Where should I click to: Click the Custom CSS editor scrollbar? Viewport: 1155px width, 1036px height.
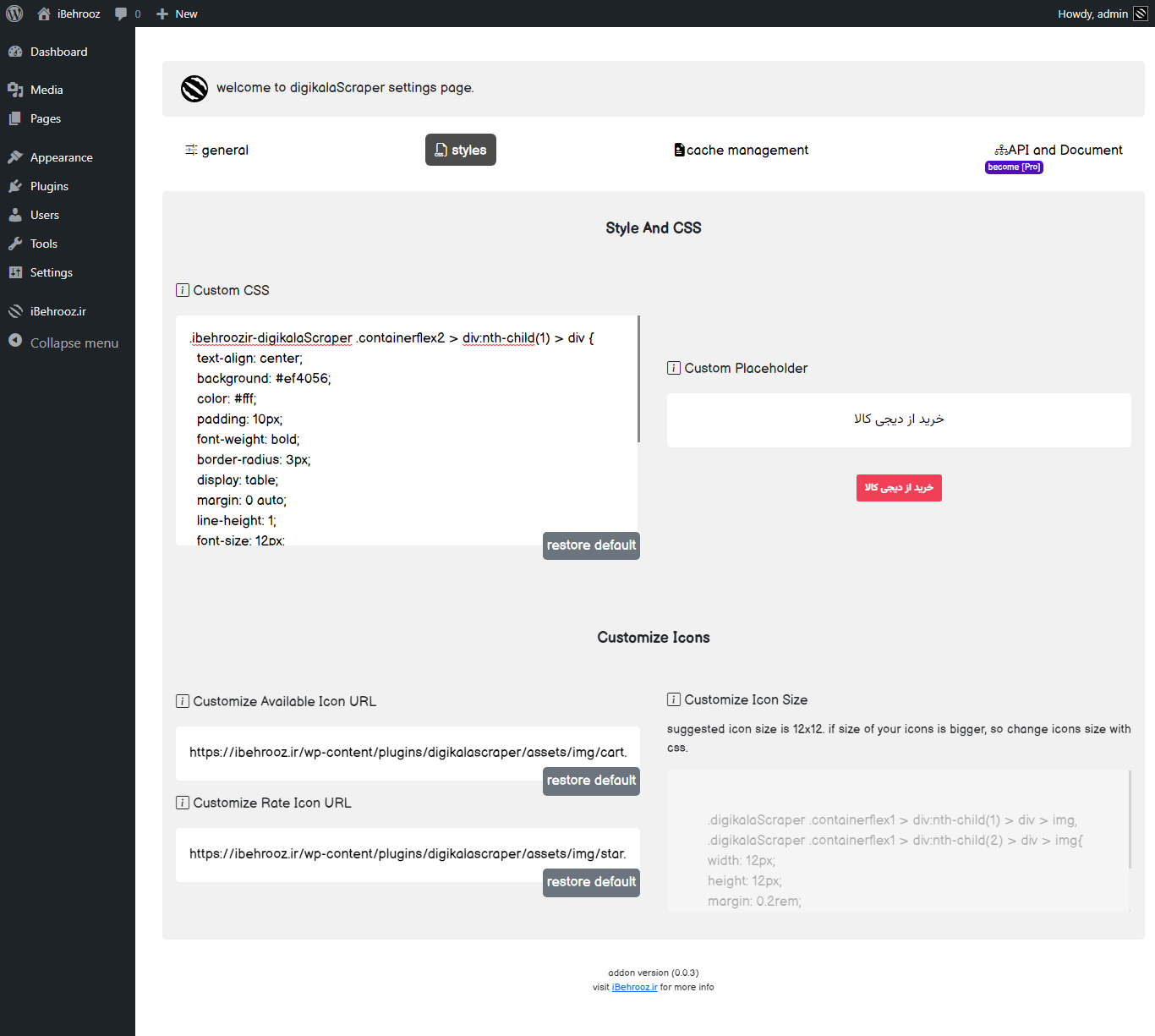coord(638,379)
